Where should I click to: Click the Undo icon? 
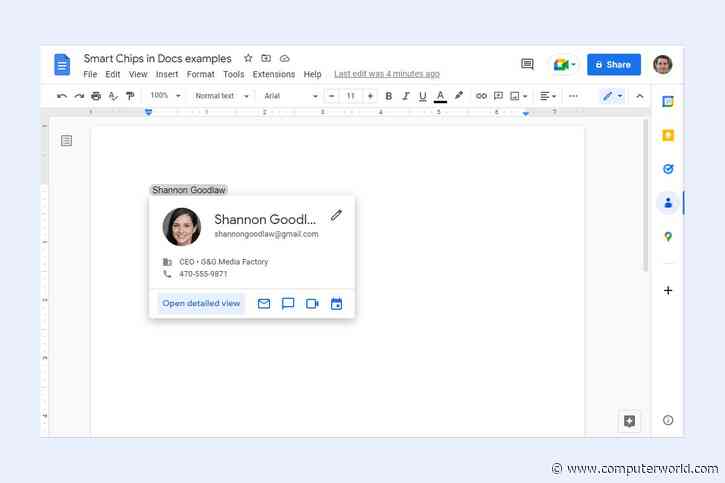(x=61, y=96)
